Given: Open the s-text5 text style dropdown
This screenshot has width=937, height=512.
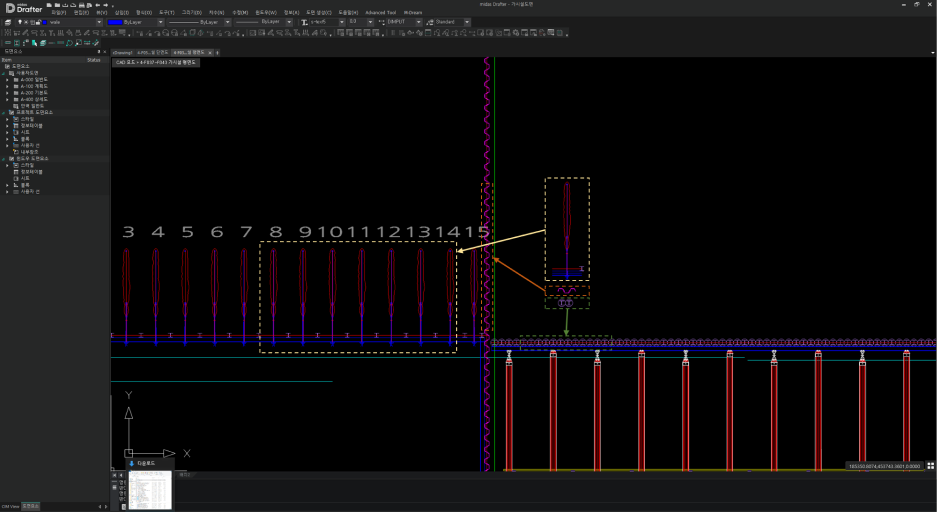Looking at the screenshot, I should (342, 22).
